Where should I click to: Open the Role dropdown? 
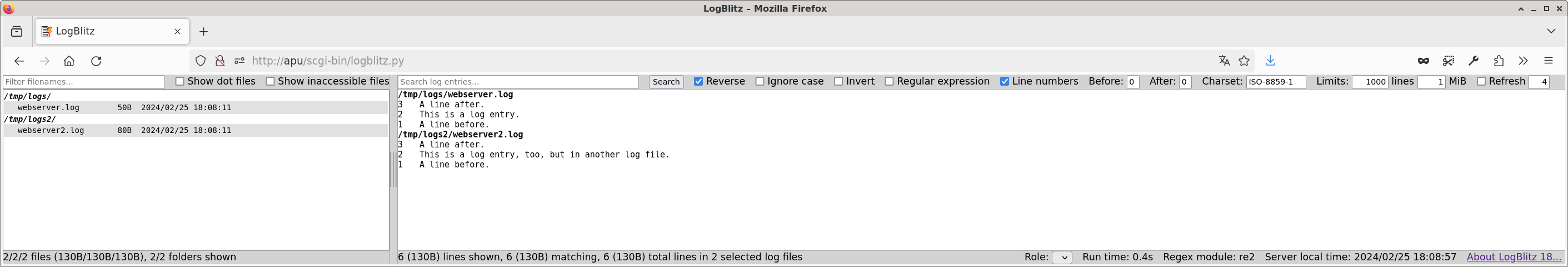point(1062,257)
